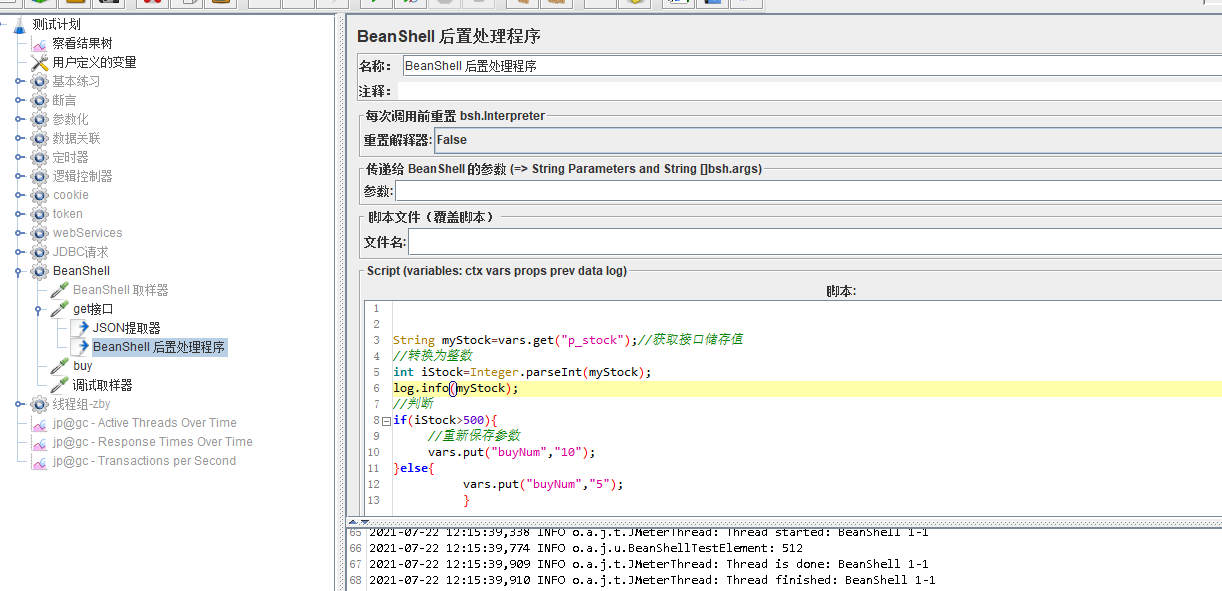Click the gear icon of 参数化 thread group

pyautogui.click(x=39, y=119)
